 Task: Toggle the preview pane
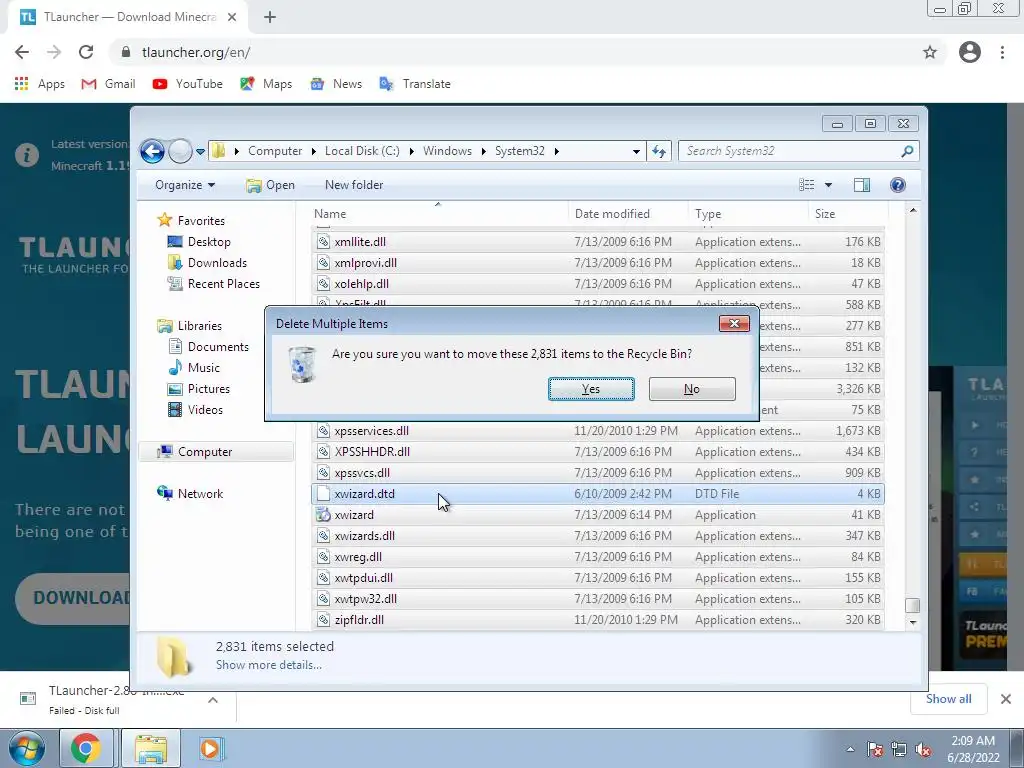pyautogui.click(x=862, y=185)
